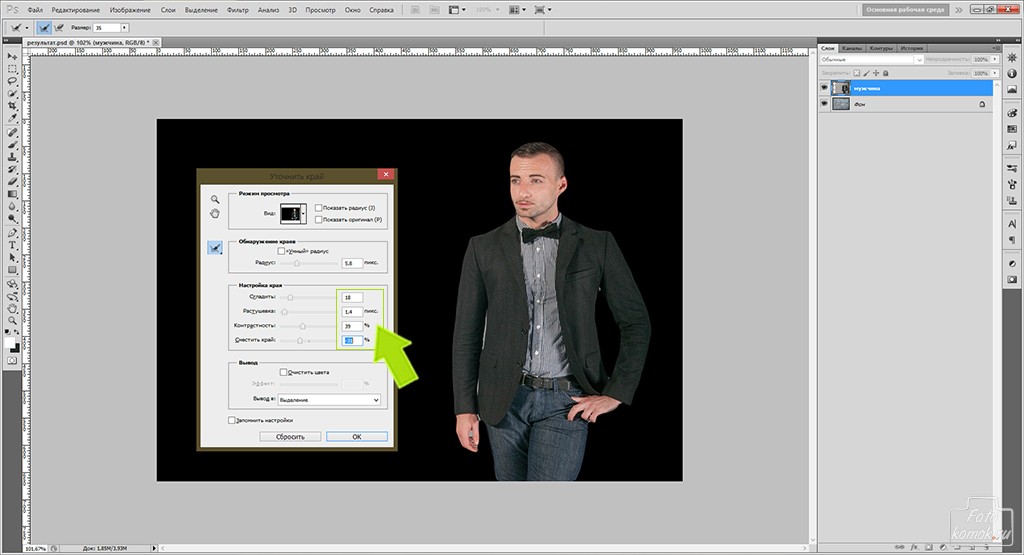Expand the "Вид" view mode dropdown
This screenshot has width=1024, height=555.
click(294, 213)
